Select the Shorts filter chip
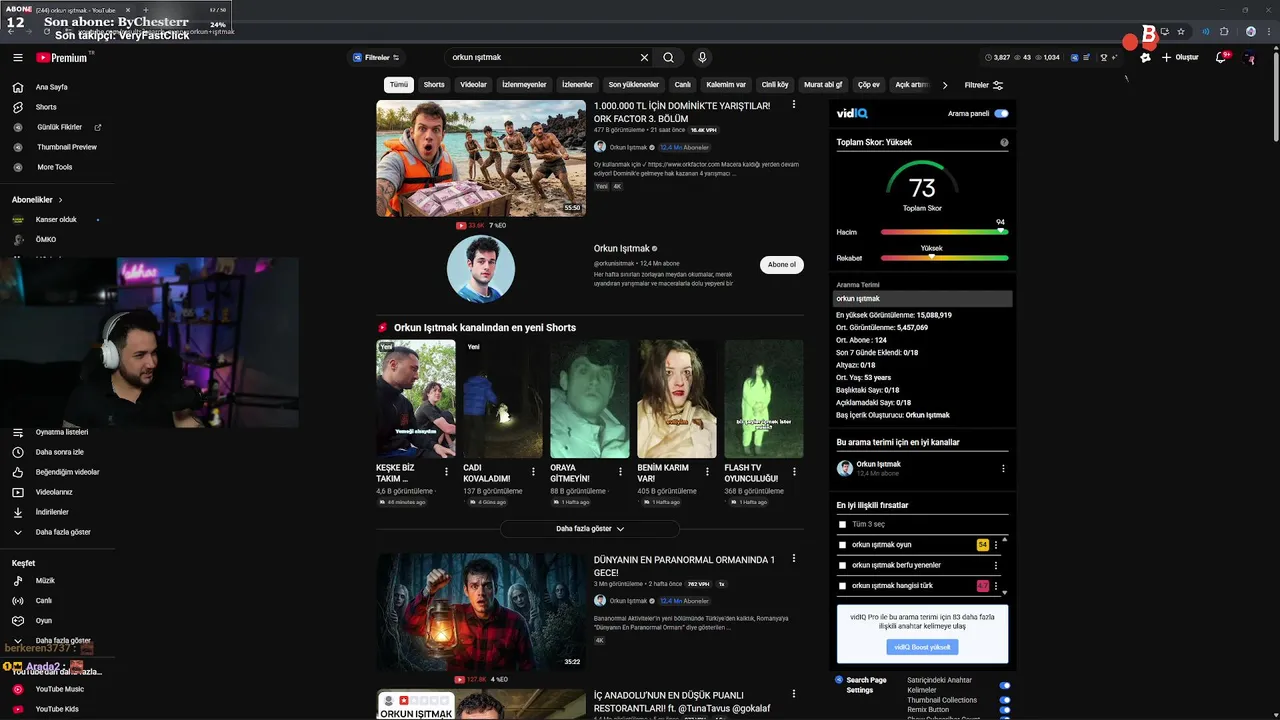This screenshot has height=720, width=1280. [x=434, y=85]
